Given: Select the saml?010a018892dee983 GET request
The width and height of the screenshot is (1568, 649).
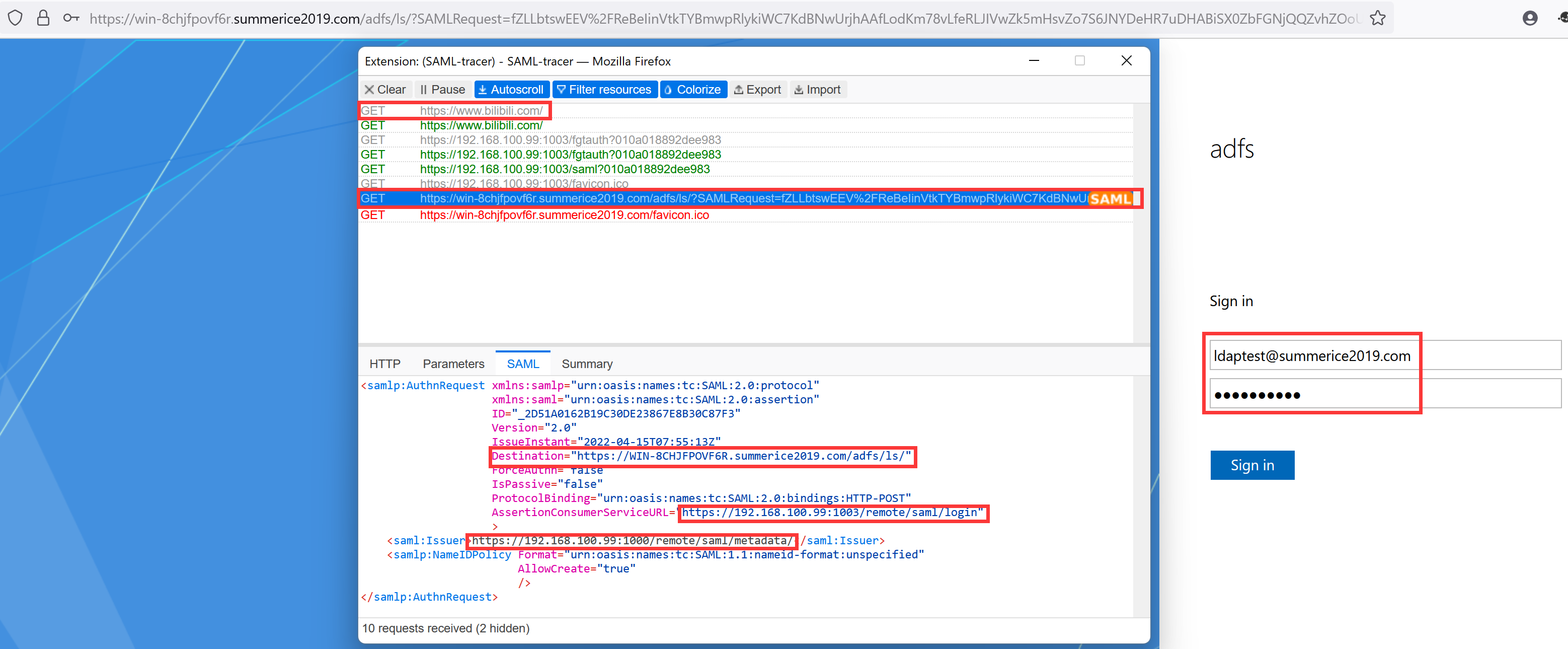Looking at the screenshot, I should 746,169.
